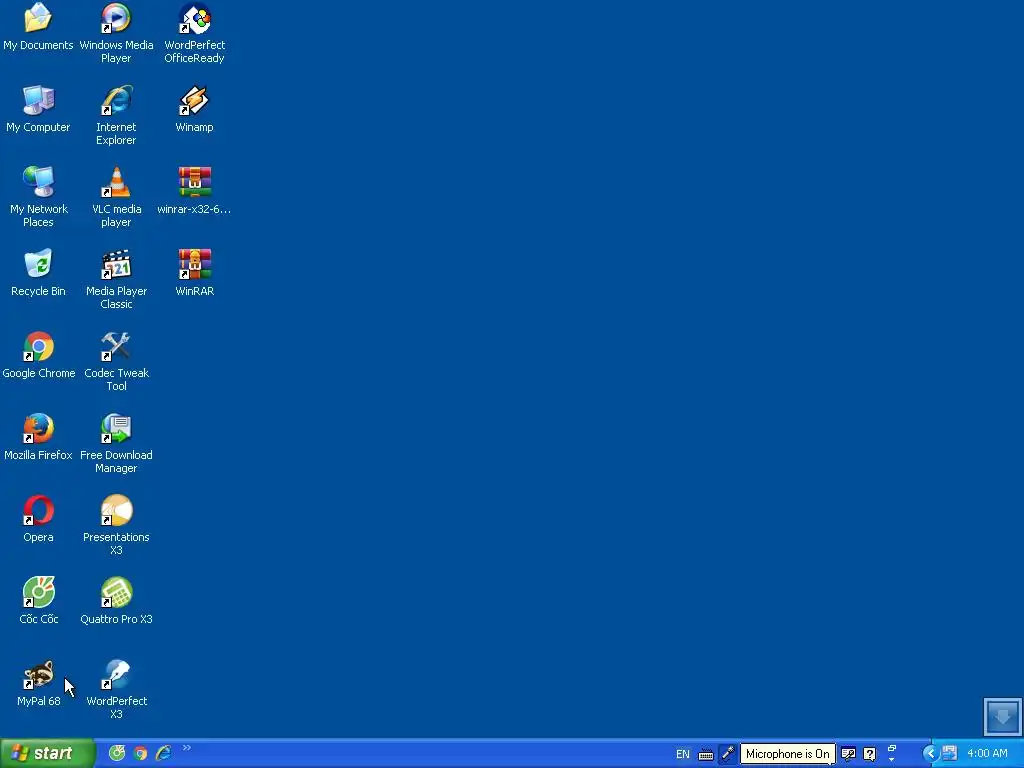Open the language bar options arrow
Viewport: 1024px width, 768px height.
pos(892,760)
